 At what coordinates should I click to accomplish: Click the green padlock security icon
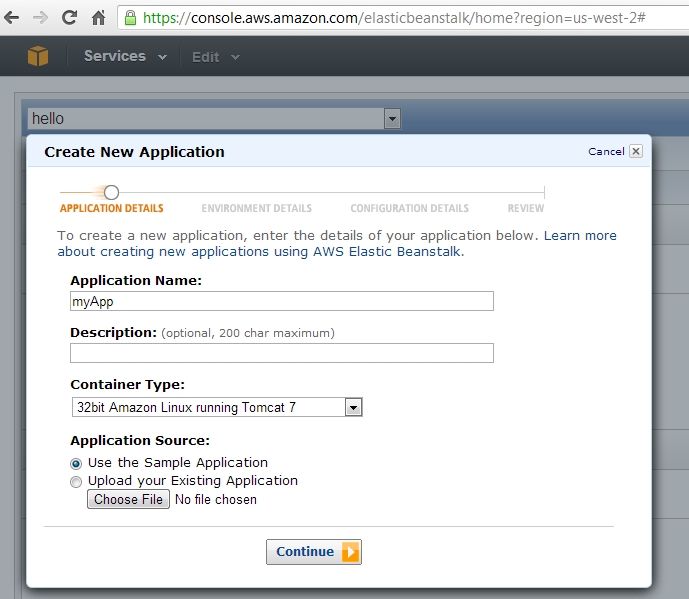[x=130, y=18]
